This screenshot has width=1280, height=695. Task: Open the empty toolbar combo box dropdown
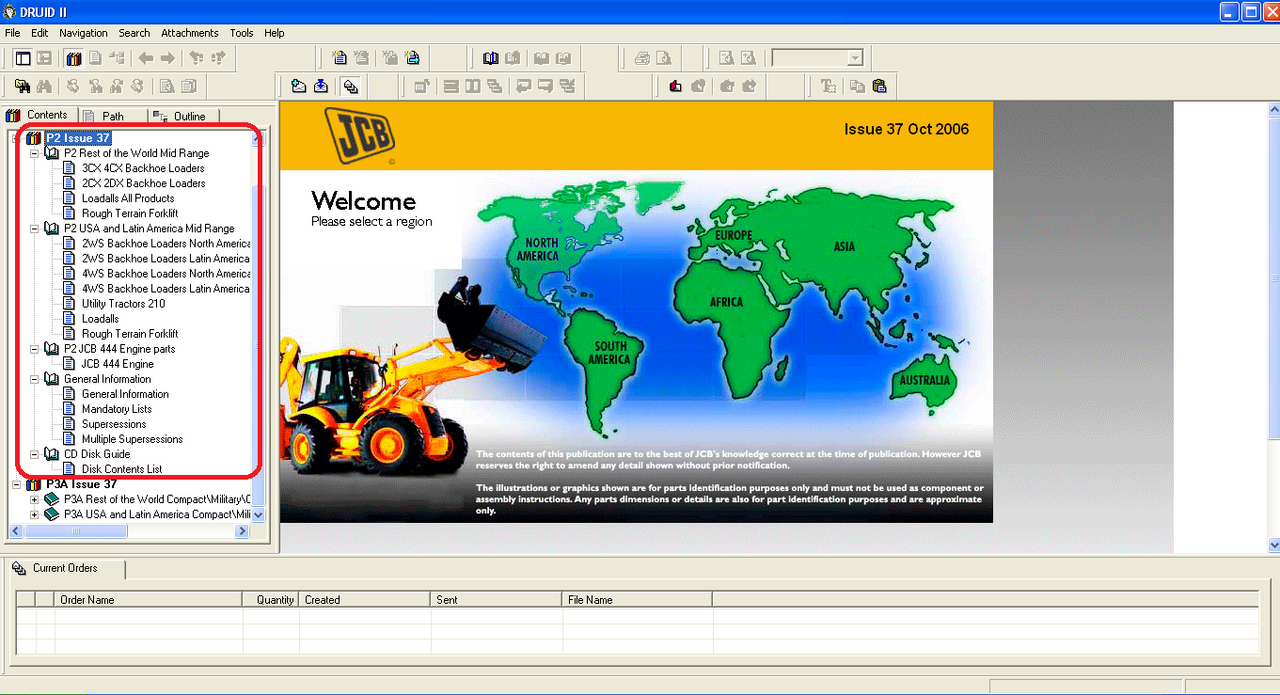pyautogui.click(x=855, y=59)
